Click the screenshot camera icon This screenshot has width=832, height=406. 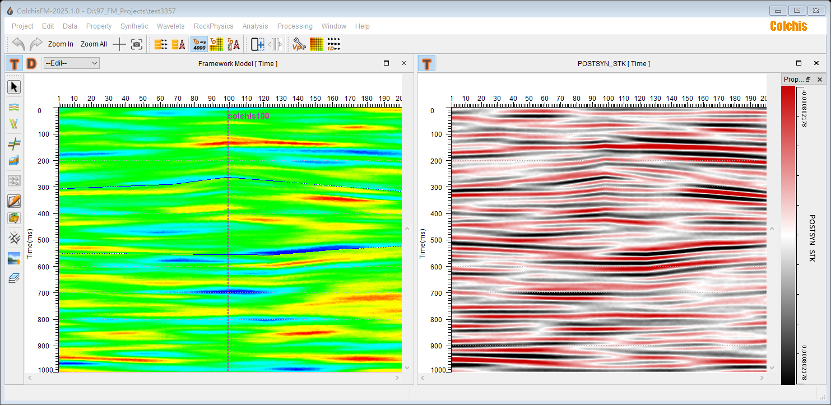137,44
